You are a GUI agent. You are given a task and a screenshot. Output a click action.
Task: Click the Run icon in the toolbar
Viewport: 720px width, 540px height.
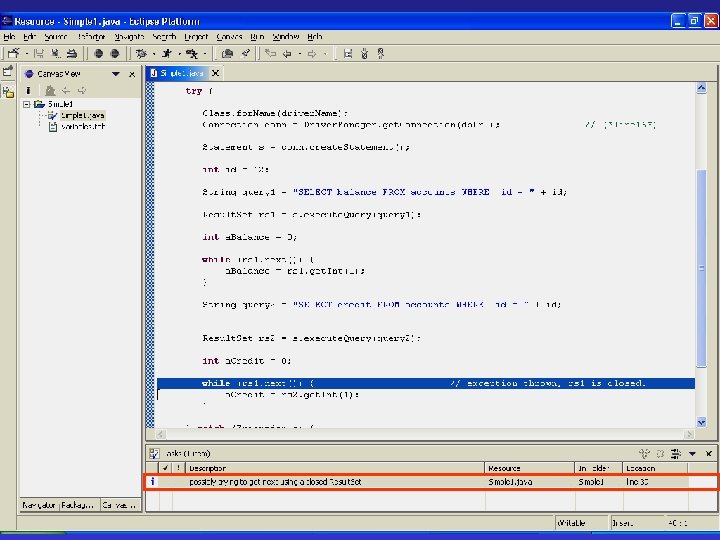[x=167, y=53]
